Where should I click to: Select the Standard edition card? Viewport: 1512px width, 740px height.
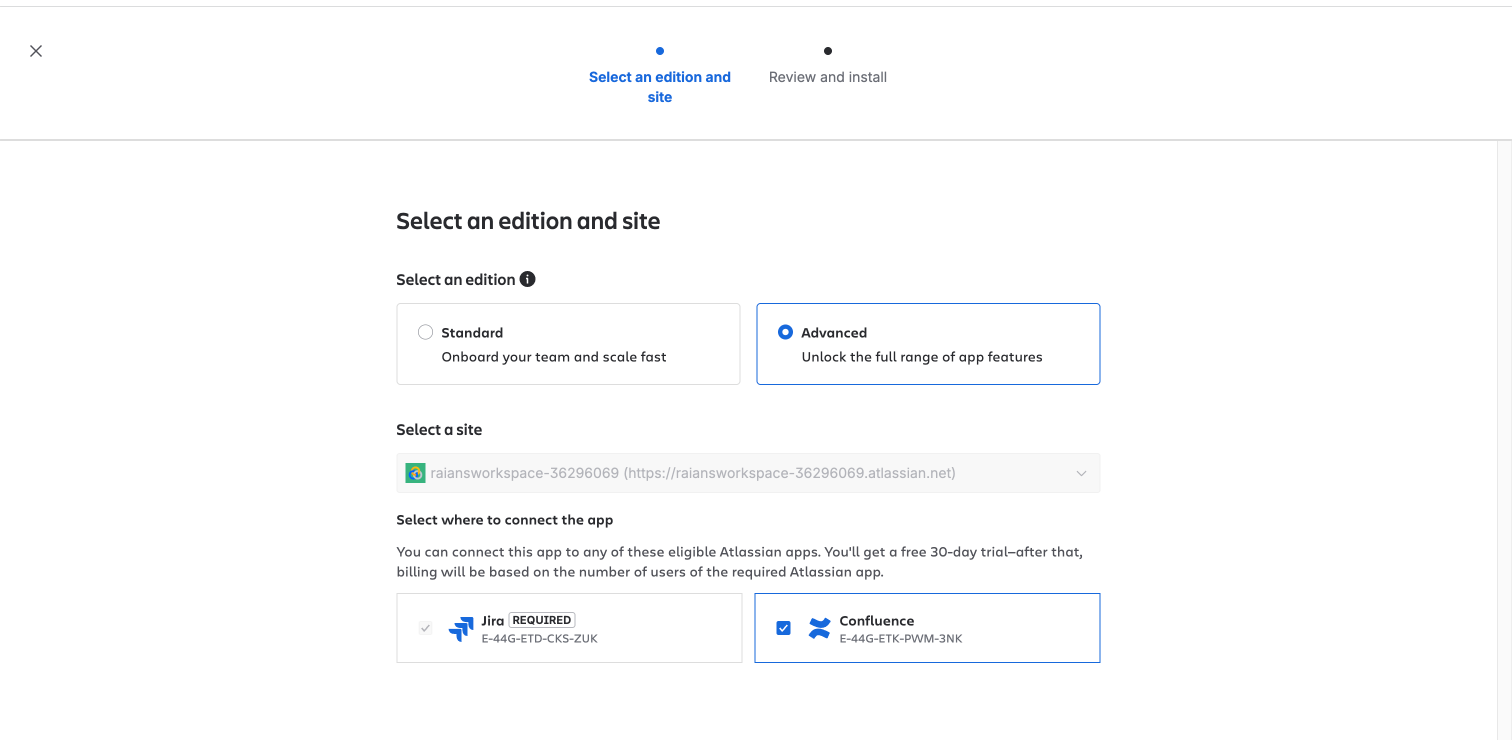point(568,343)
